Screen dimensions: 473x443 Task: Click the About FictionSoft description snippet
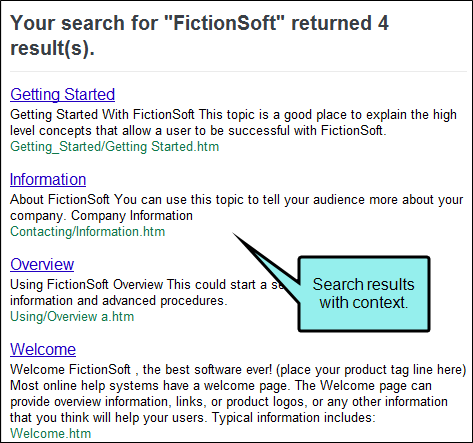pyautogui.click(x=237, y=207)
